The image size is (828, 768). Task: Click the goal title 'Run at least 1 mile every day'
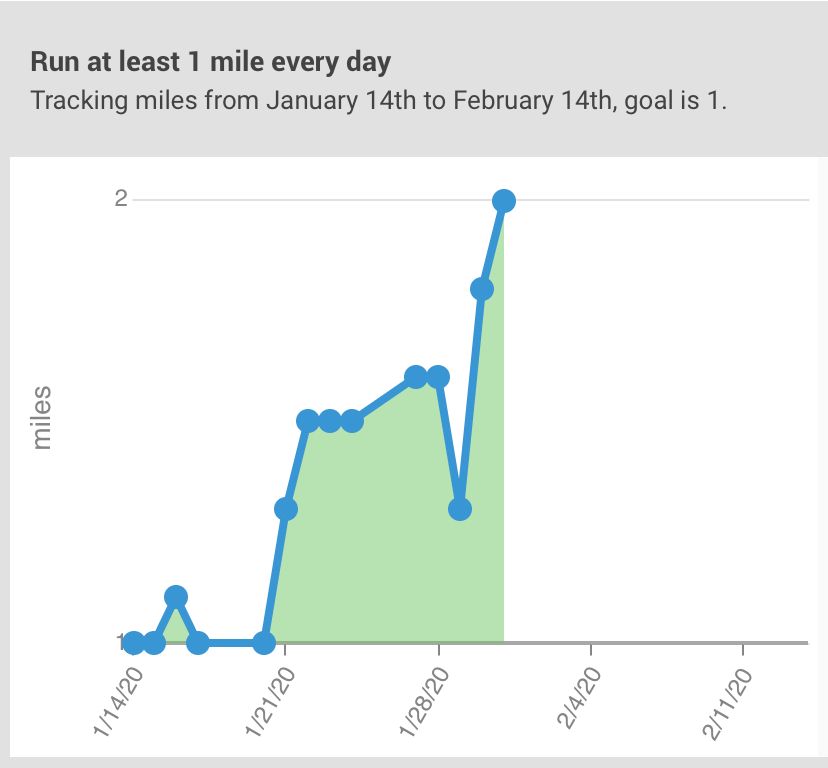(x=211, y=62)
